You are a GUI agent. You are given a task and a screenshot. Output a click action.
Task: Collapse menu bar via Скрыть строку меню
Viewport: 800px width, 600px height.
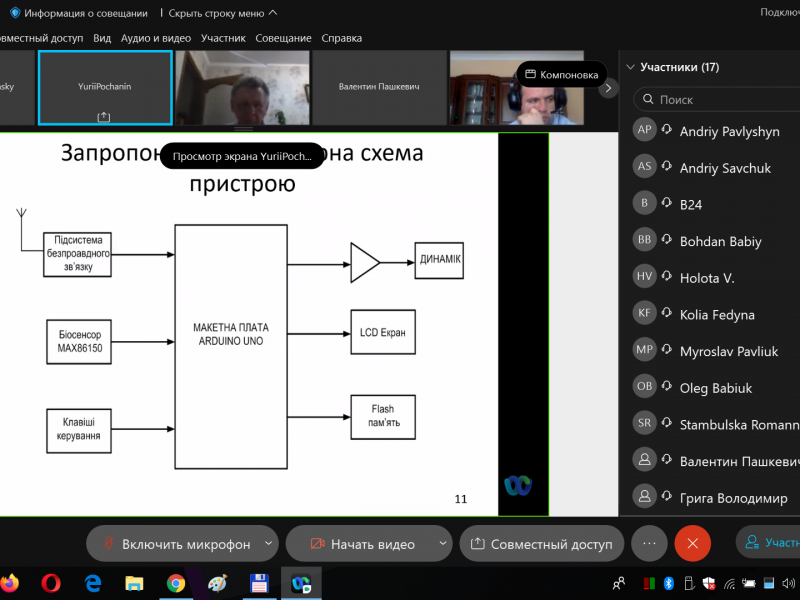click(x=223, y=13)
